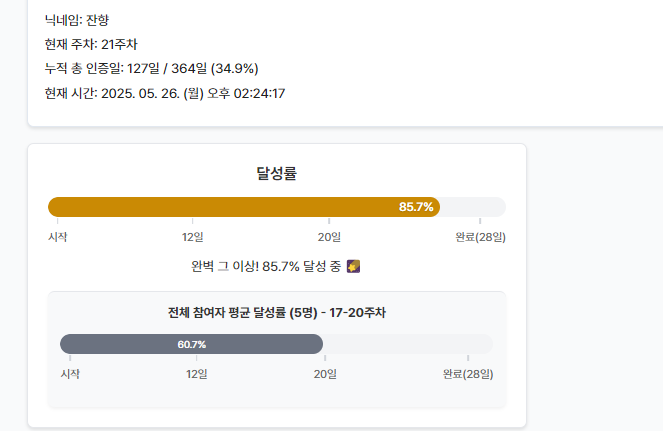Click the shooting star emoji icon
This screenshot has width=663, height=431.
click(353, 266)
